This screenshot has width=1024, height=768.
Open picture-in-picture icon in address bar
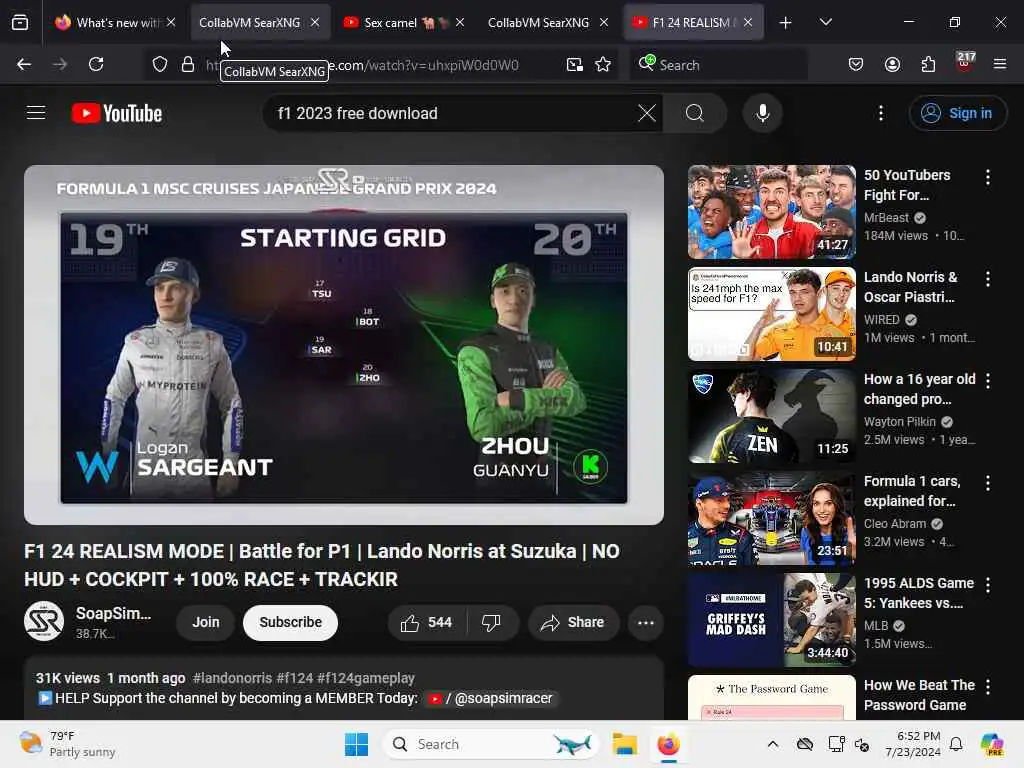pyautogui.click(x=575, y=64)
